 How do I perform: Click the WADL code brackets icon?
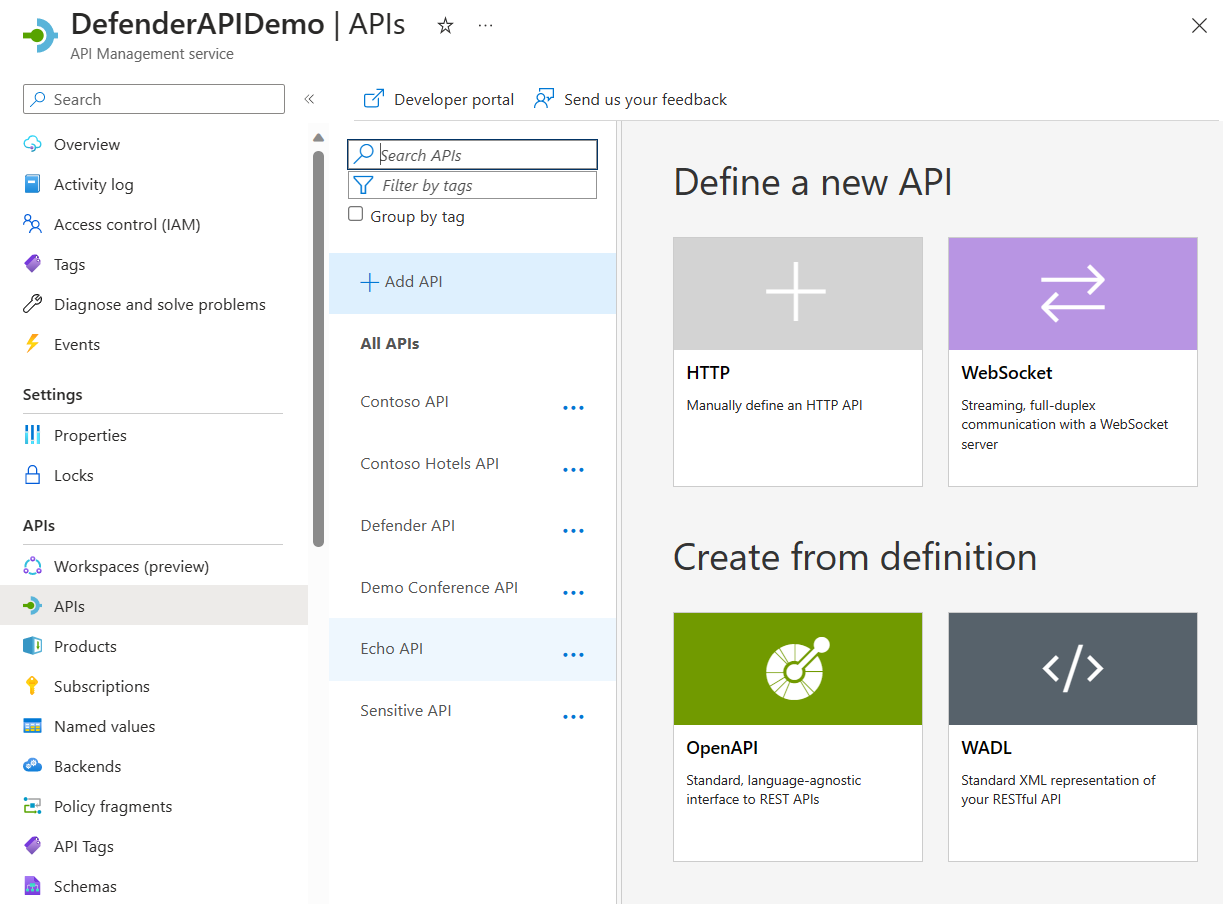1072,668
